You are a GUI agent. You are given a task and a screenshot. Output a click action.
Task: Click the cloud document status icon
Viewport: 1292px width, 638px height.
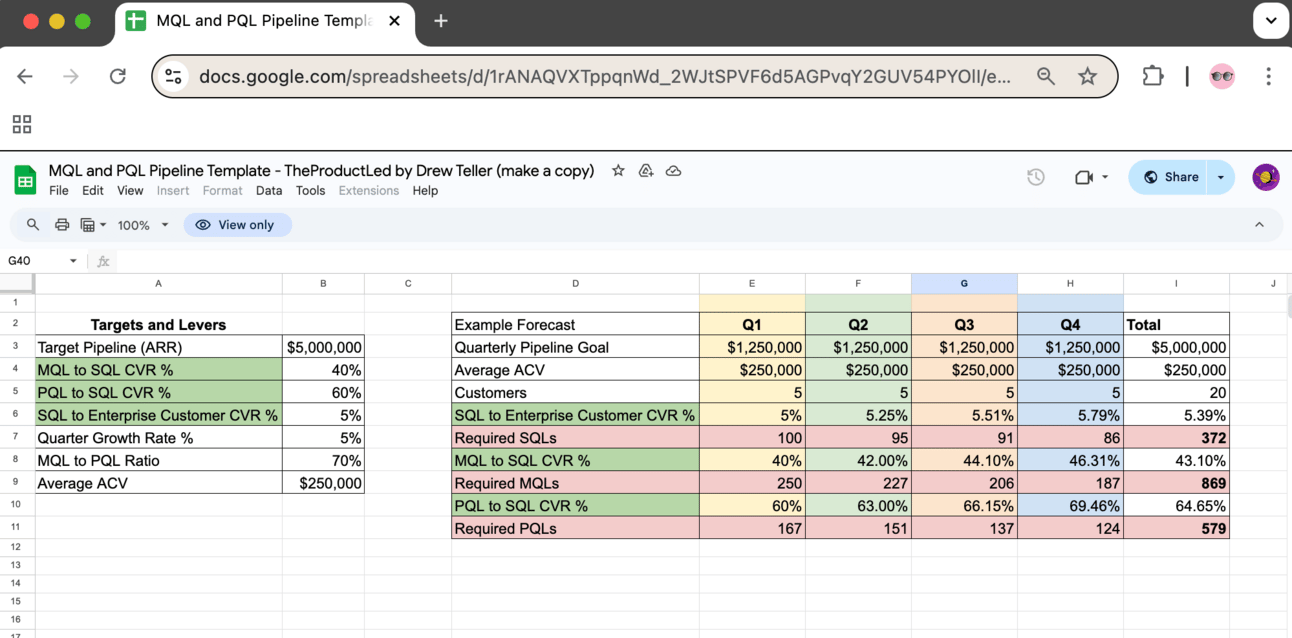pos(674,171)
